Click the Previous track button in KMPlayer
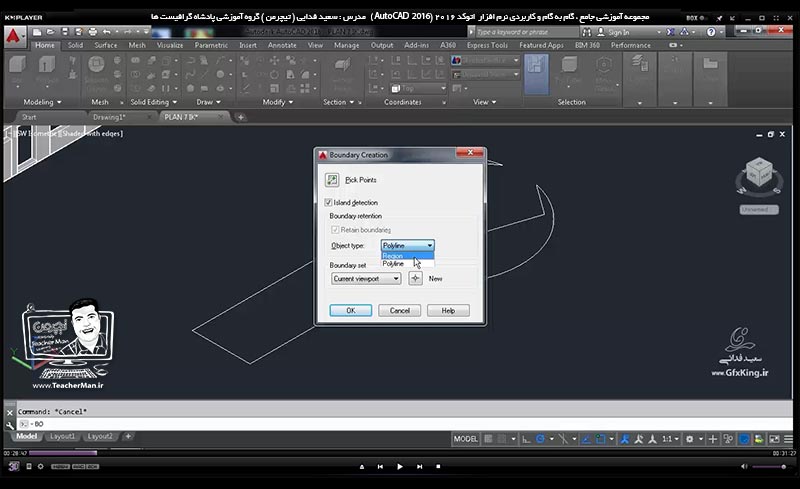 380,467
